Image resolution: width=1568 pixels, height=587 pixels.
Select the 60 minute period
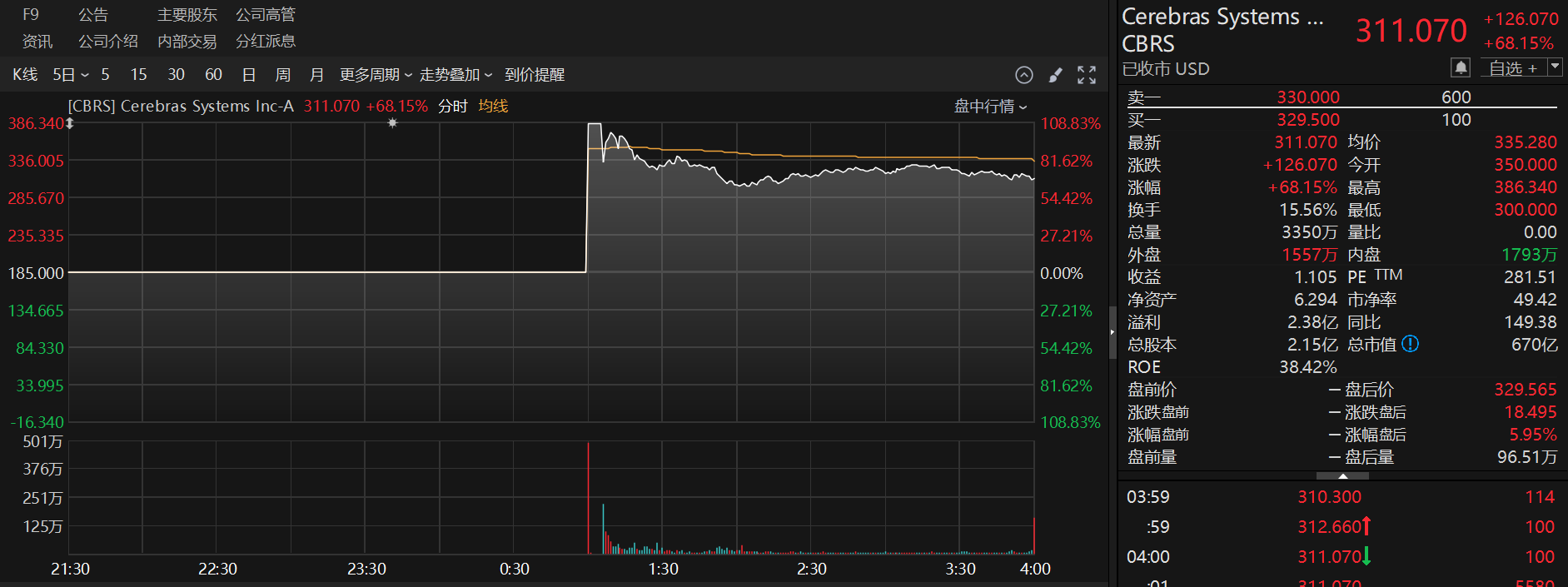click(x=213, y=75)
